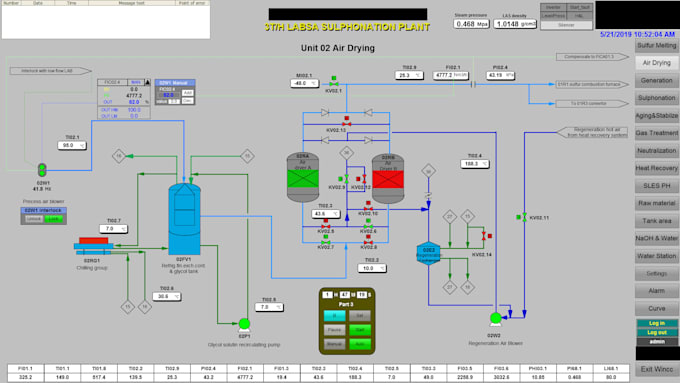
Task: Click the Lock button in 02W1 interlock
Action: click(x=53, y=219)
